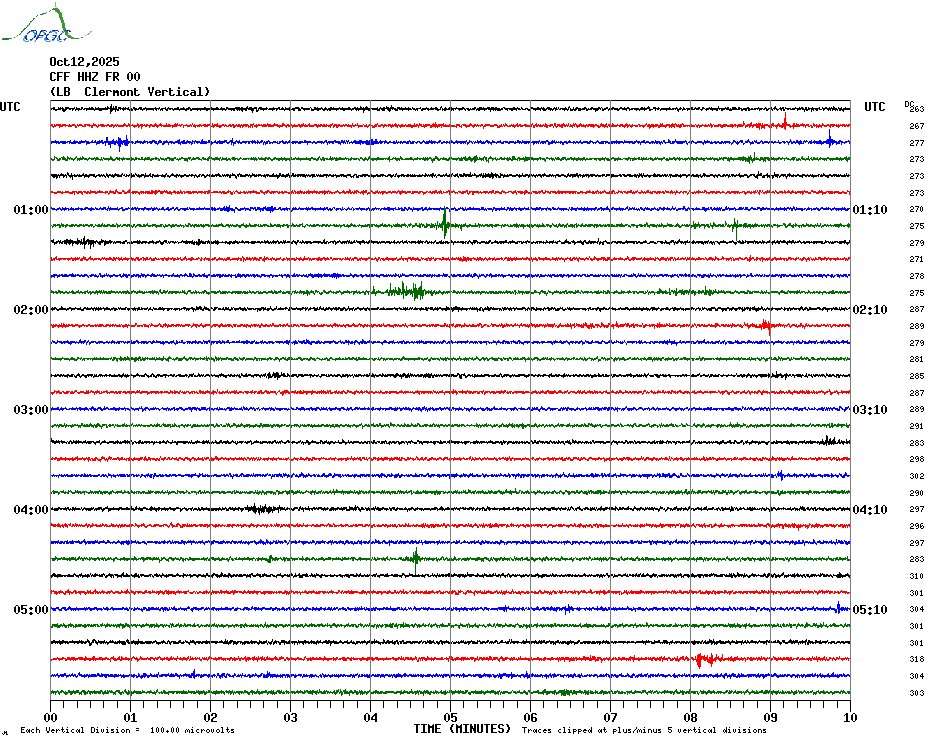Click the DC value 263 at top right
The width and height of the screenshot is (930, 744).
click(x=916, y=109)
